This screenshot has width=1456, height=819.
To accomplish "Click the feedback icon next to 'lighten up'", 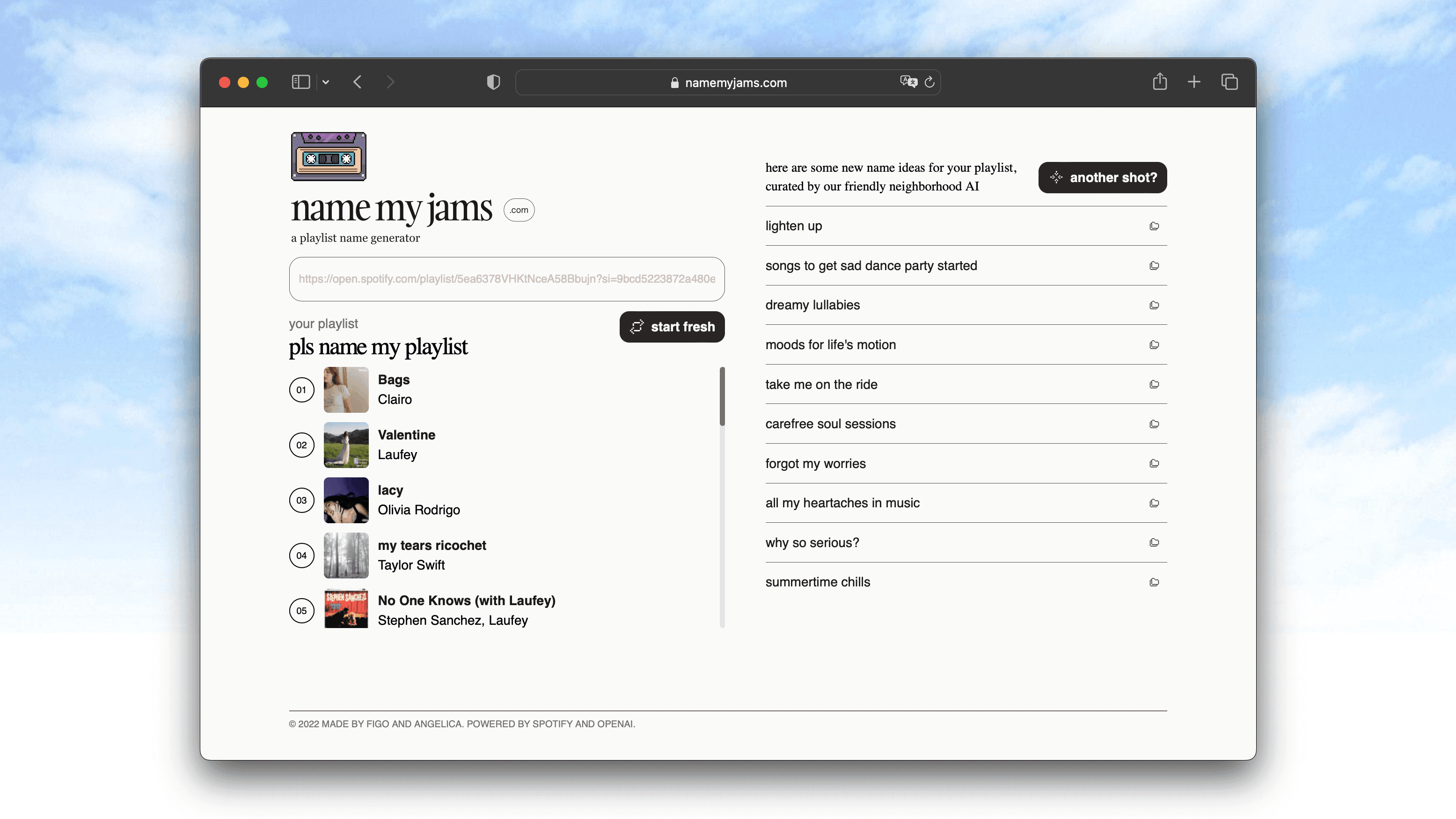I will point(1154,225).
